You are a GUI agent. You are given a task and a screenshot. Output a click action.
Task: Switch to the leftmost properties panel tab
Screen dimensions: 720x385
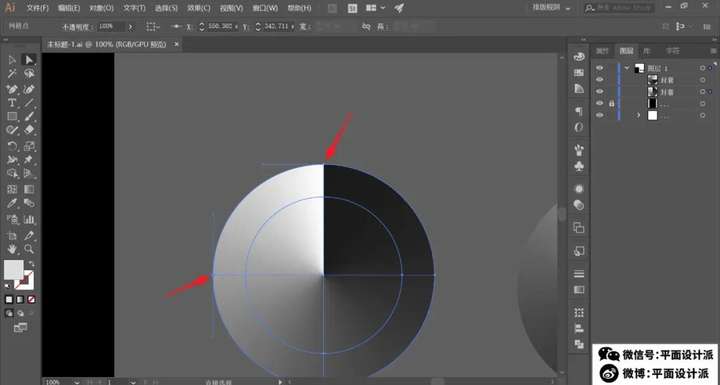tap(602, 51)
